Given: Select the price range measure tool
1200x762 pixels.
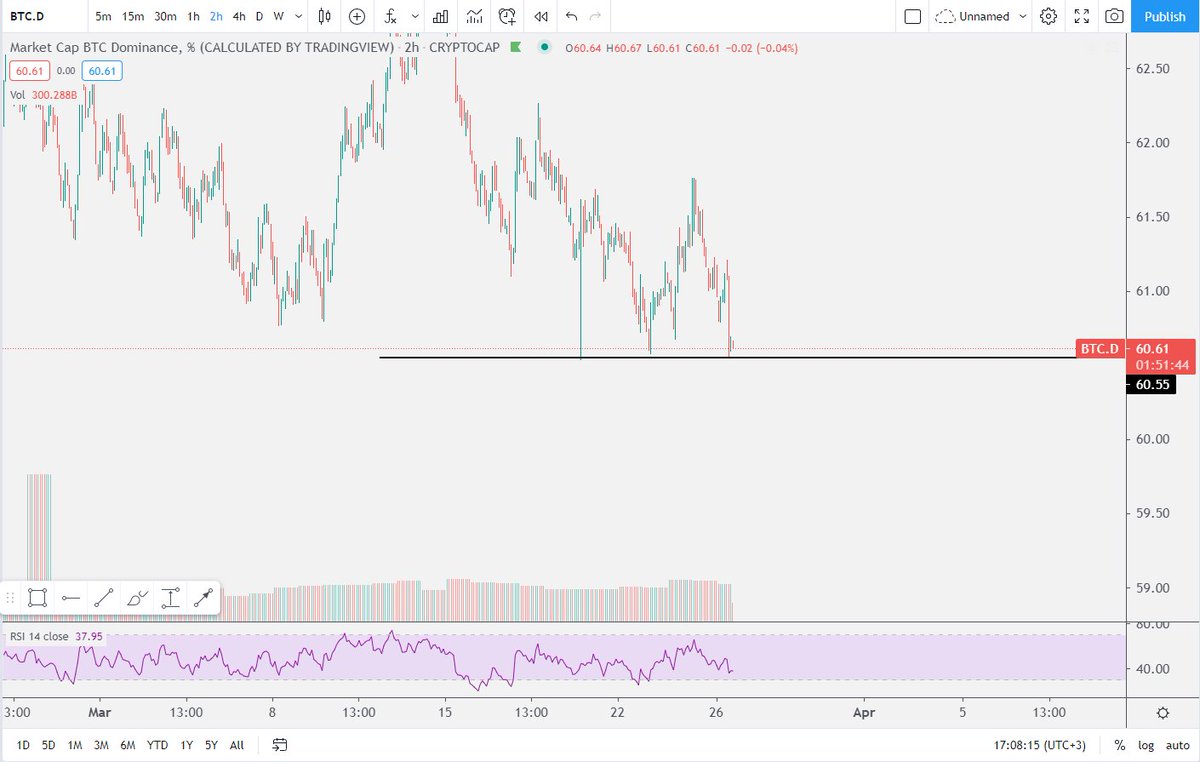Looking at the screenshot, I should [x=171, y=598].
